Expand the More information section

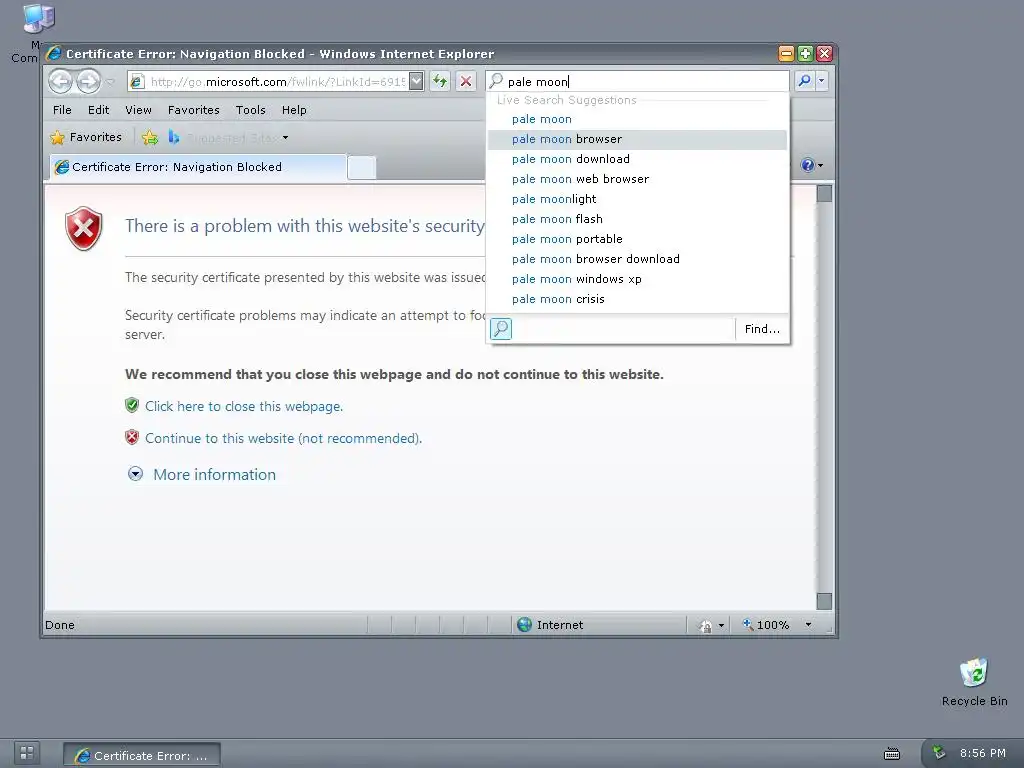(x=135, y=474)
